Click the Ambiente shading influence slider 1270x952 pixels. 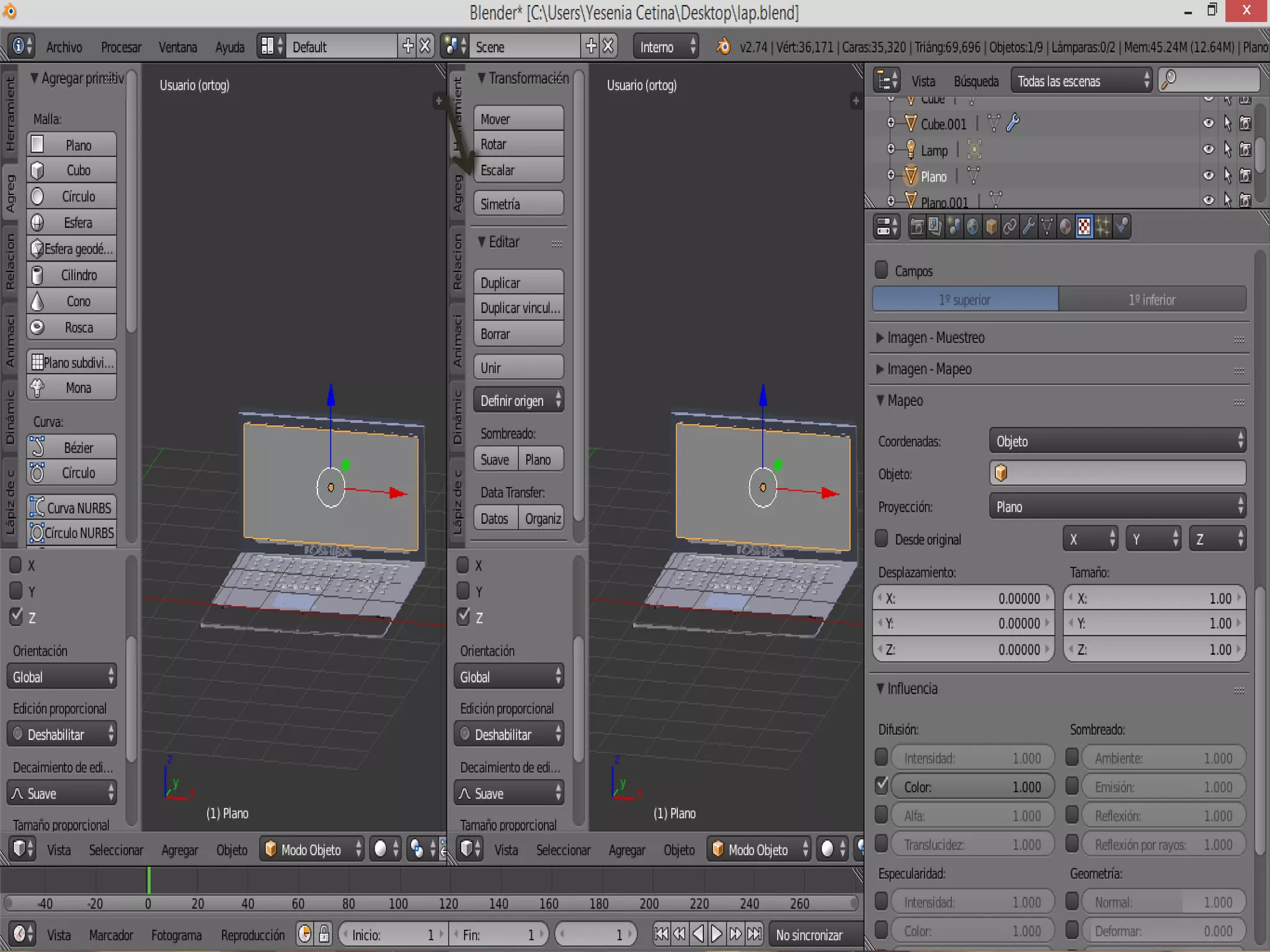click(x=1163, y=758)
